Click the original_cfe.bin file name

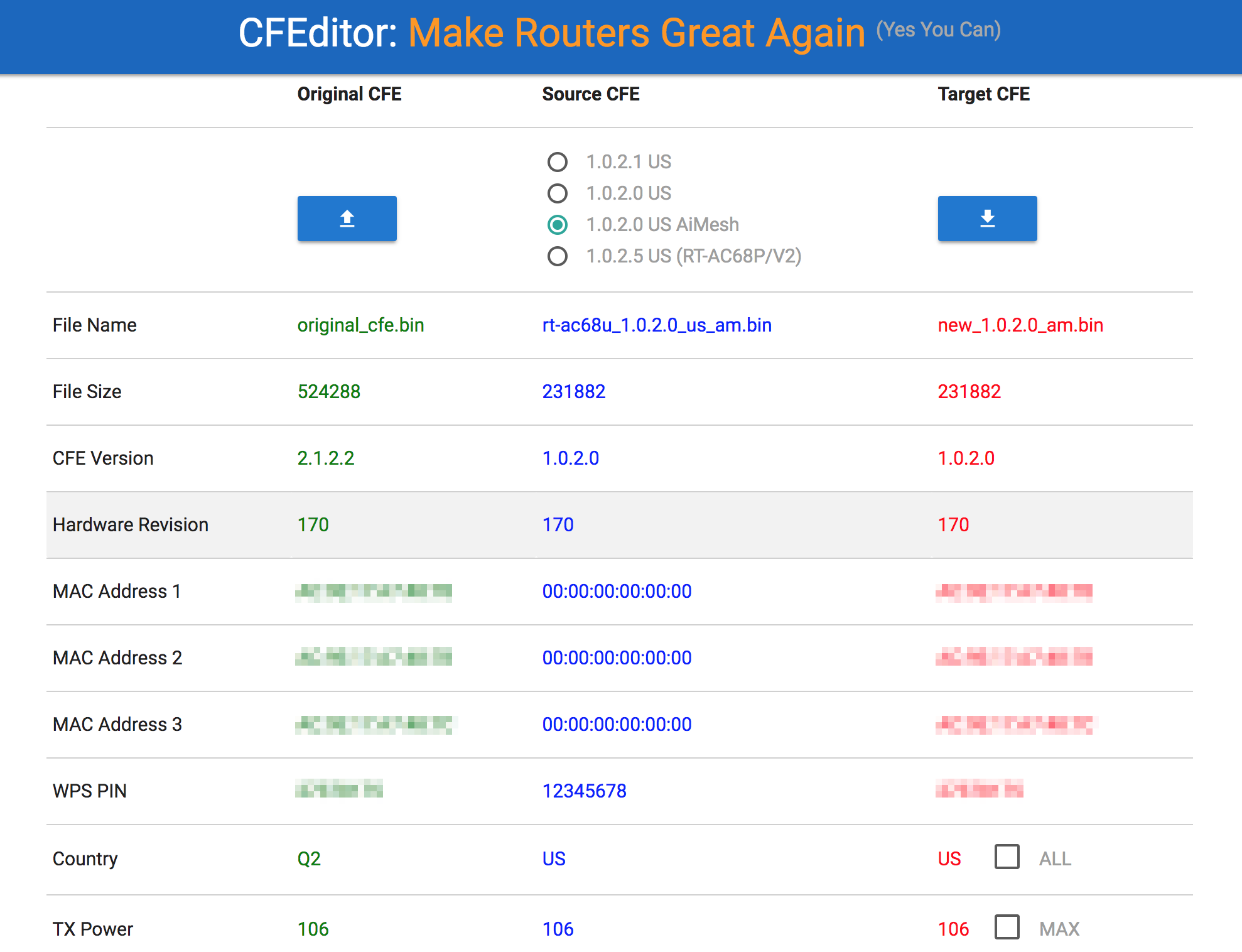coord(360,325)
